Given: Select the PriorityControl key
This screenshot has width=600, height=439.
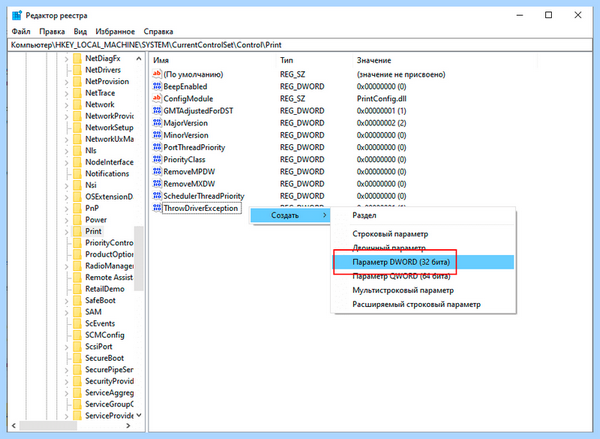Looking at the screenshot, I should 109,243.
